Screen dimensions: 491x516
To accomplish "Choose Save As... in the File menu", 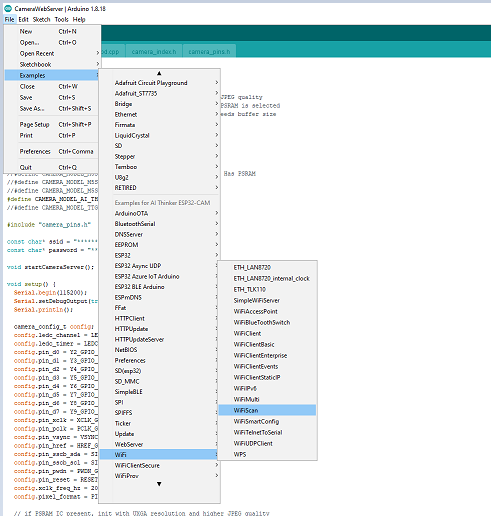I will pos(52,108).
